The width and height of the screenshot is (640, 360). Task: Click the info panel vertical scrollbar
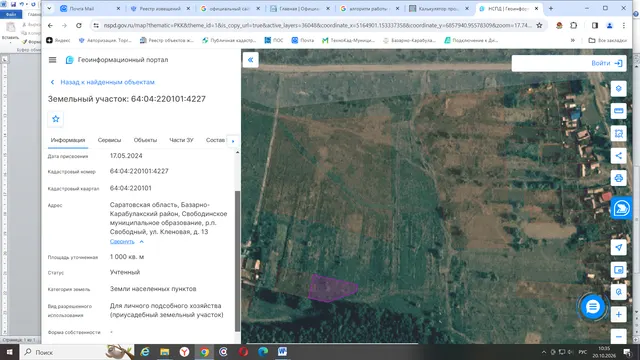click(x=238, y=261)
